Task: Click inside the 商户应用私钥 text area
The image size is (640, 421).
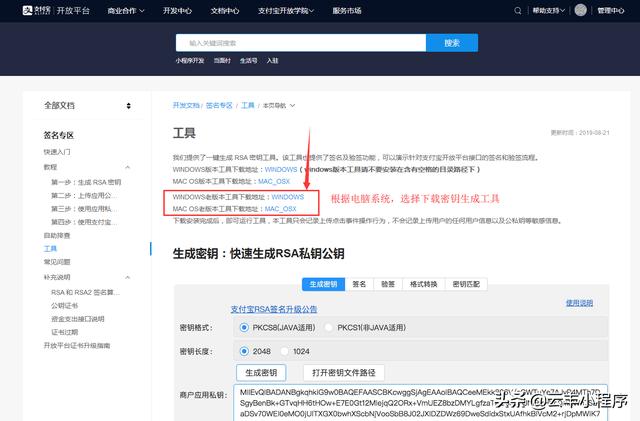Action: pos(421,402)
